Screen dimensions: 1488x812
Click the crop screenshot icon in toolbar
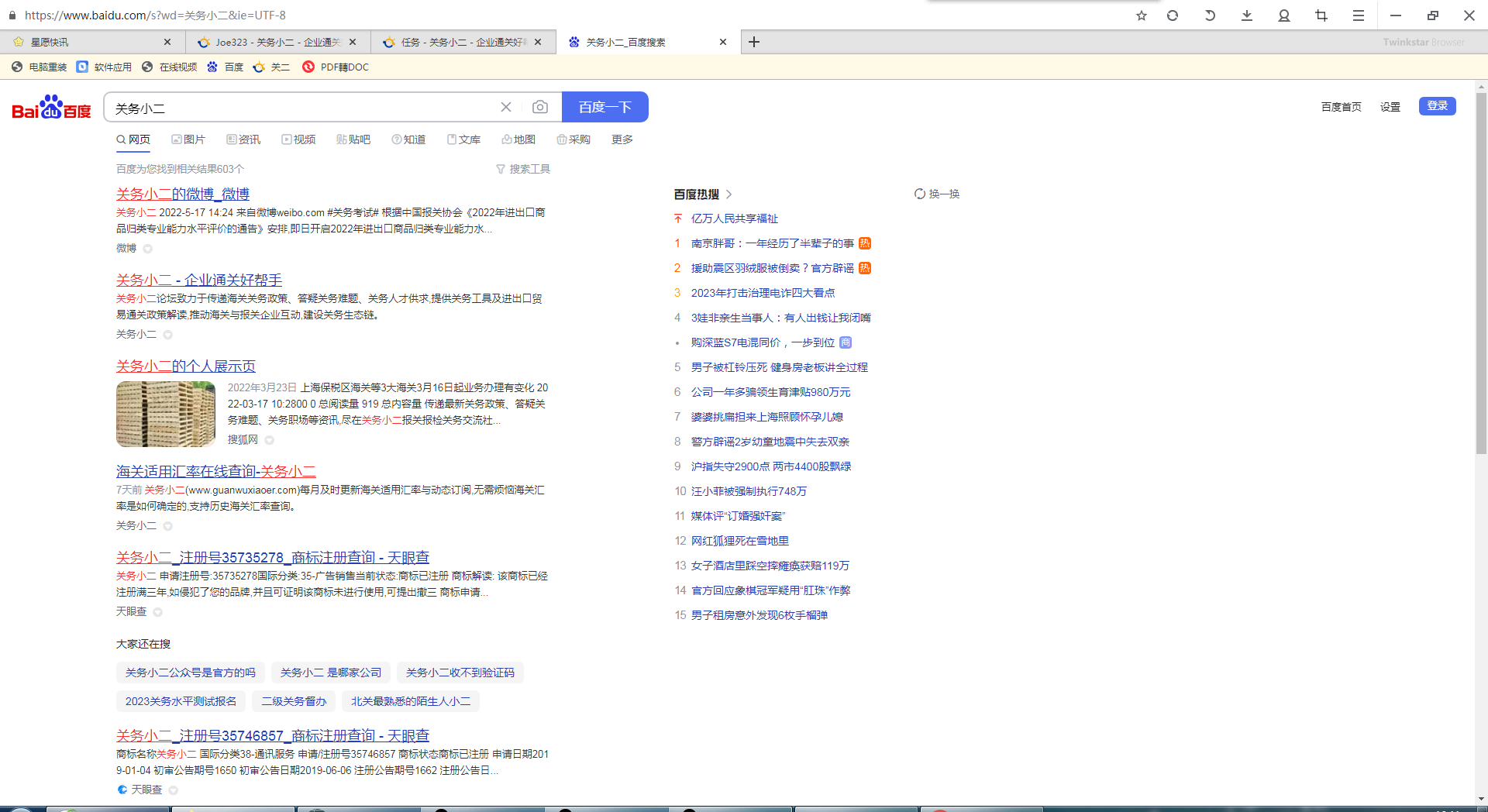click(1321, 15)
